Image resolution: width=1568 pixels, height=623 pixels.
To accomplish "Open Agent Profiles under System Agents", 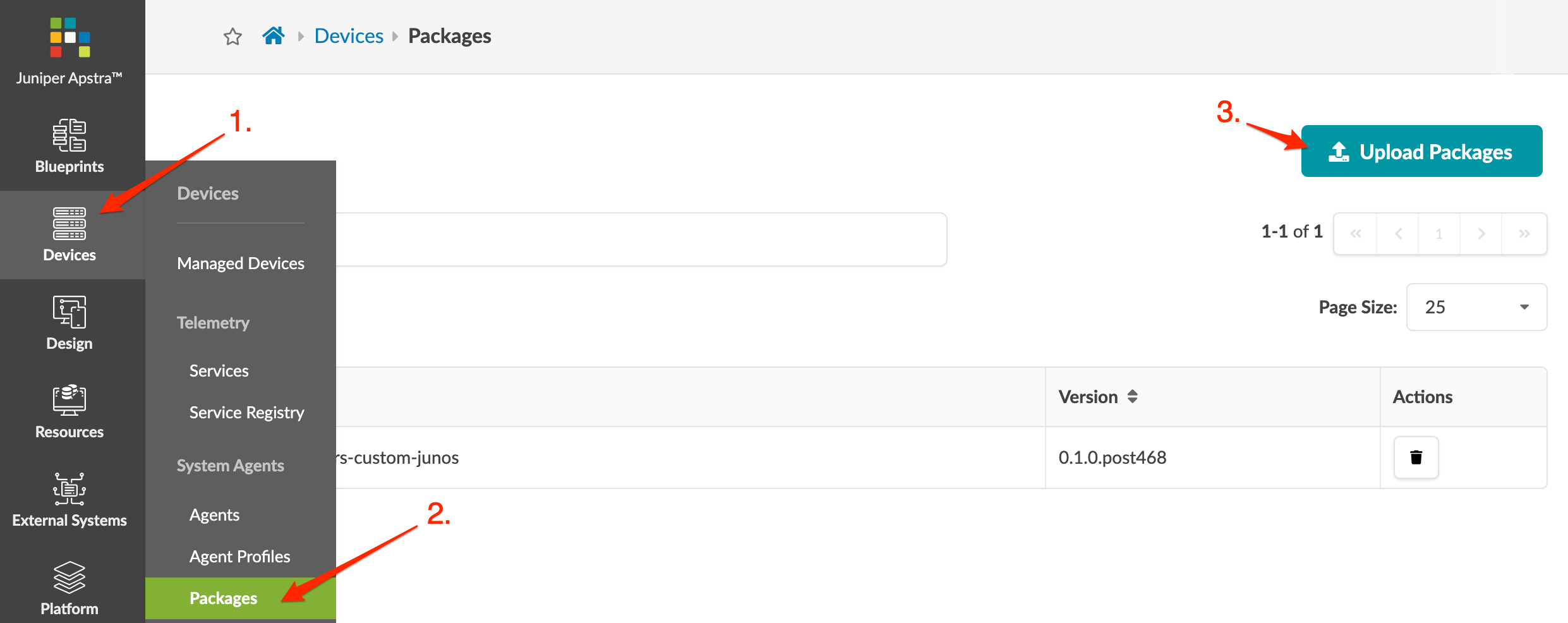I will tap(239, 557).
